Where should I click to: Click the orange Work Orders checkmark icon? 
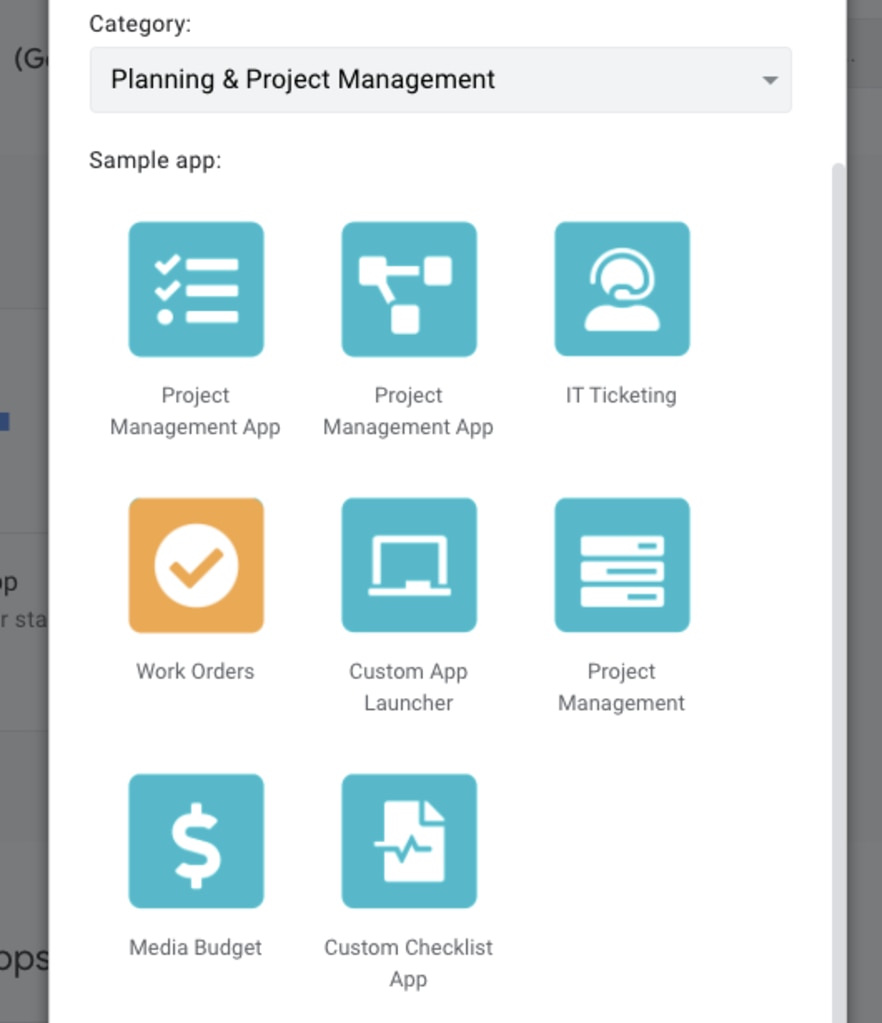(195, 564)
